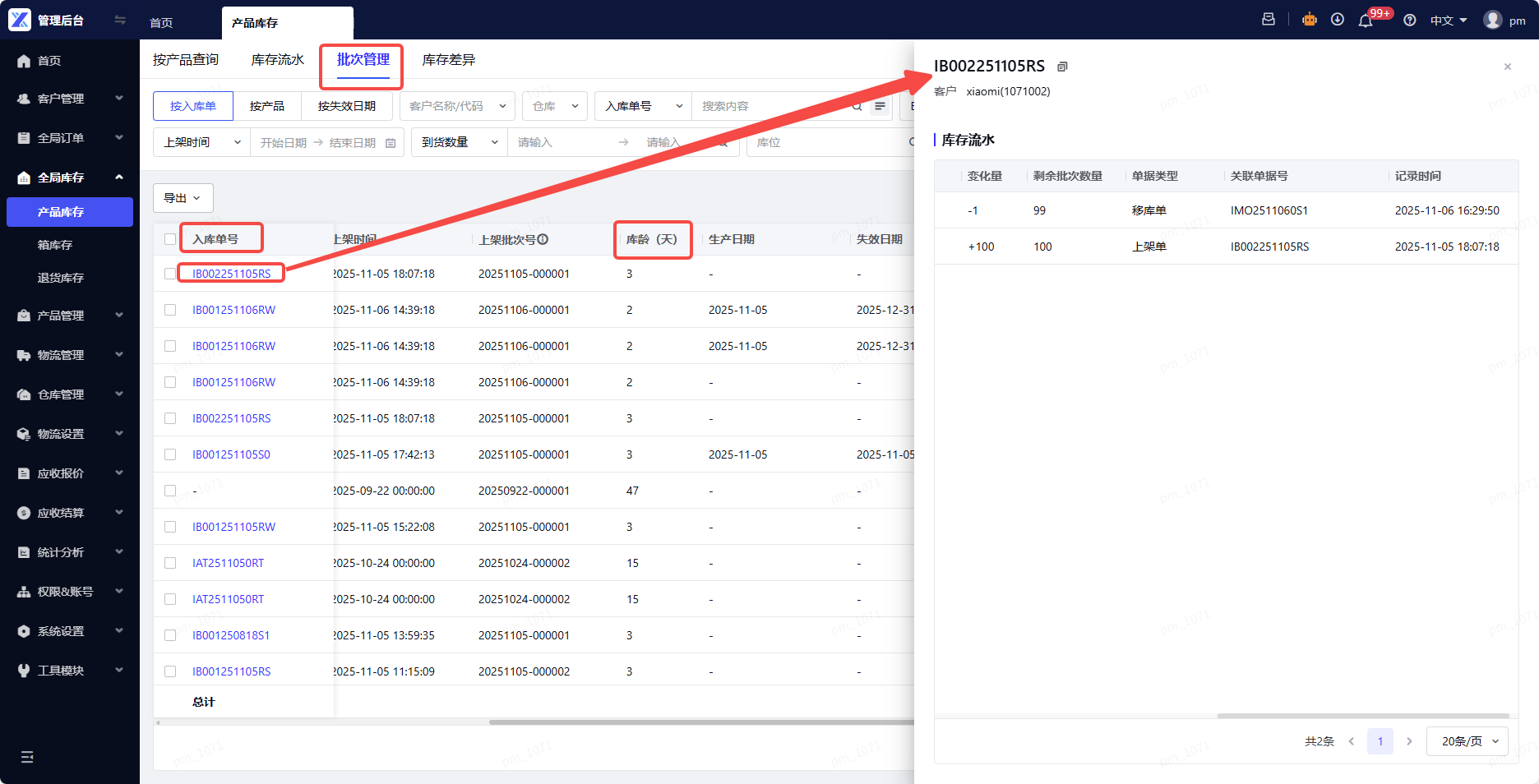Screen dimensions: 1539x784
Task: Click the 客户管理 sidebar icon
Action: (x=24, y=99)
